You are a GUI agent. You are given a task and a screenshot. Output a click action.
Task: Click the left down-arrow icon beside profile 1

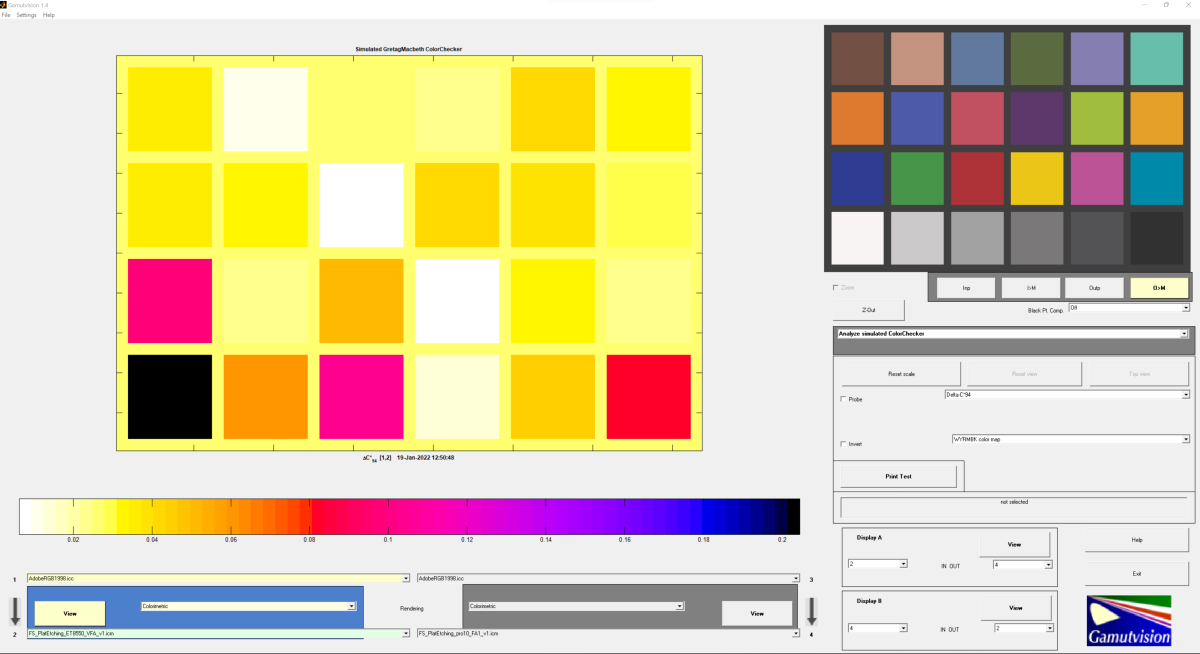(15, 609)
